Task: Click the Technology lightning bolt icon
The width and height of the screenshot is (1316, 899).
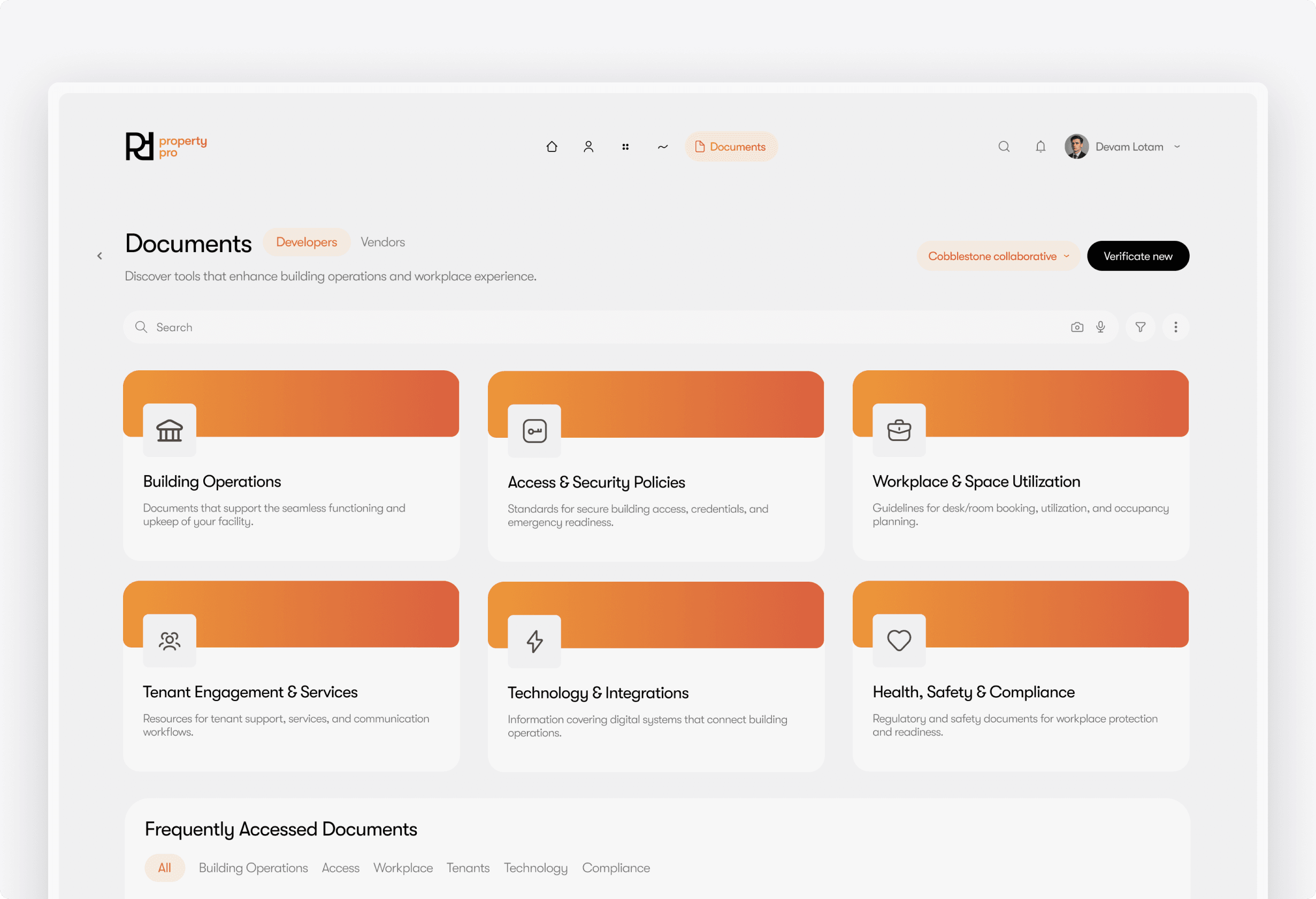Action: [534, 641]
